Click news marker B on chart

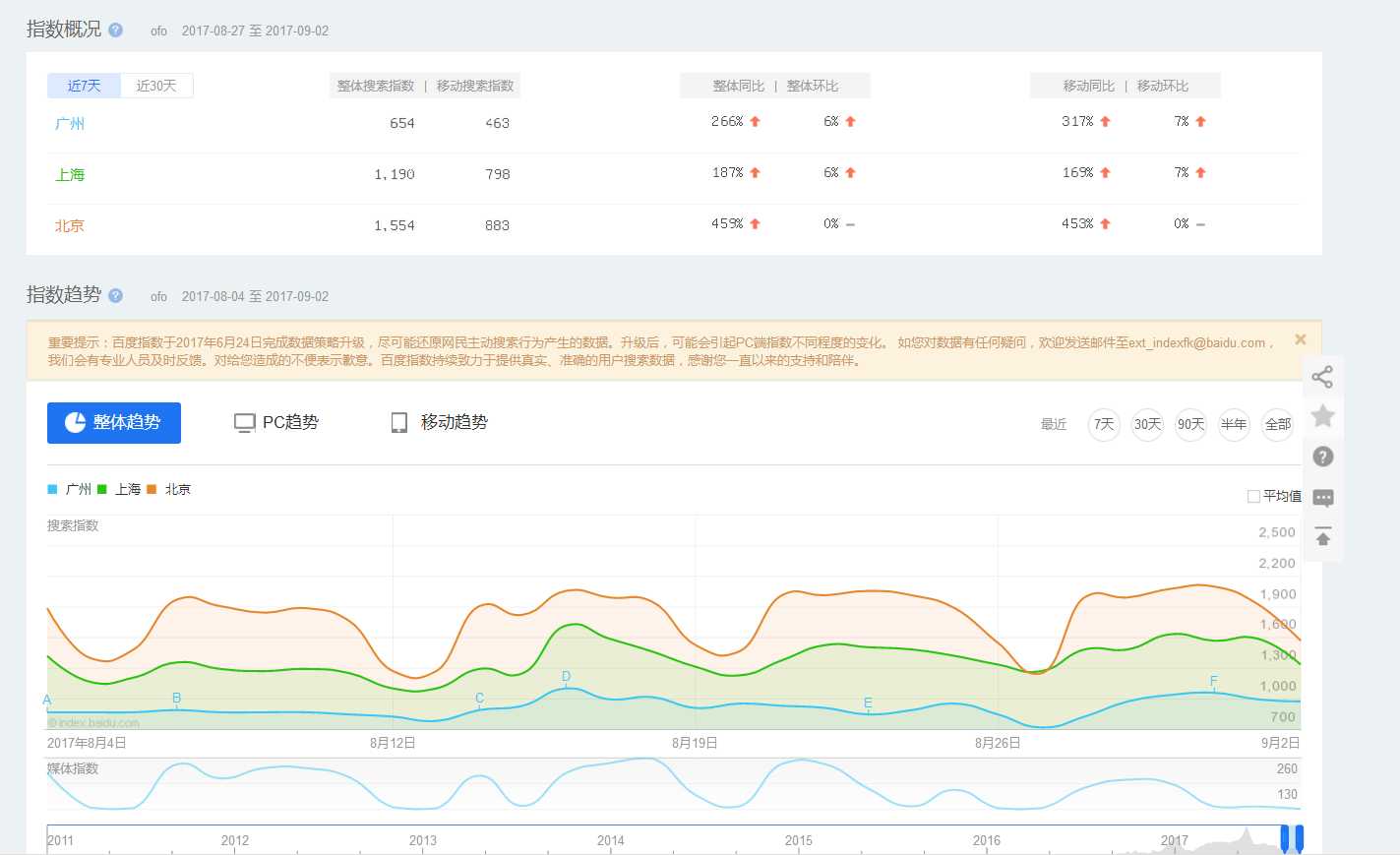coord(177,698)
